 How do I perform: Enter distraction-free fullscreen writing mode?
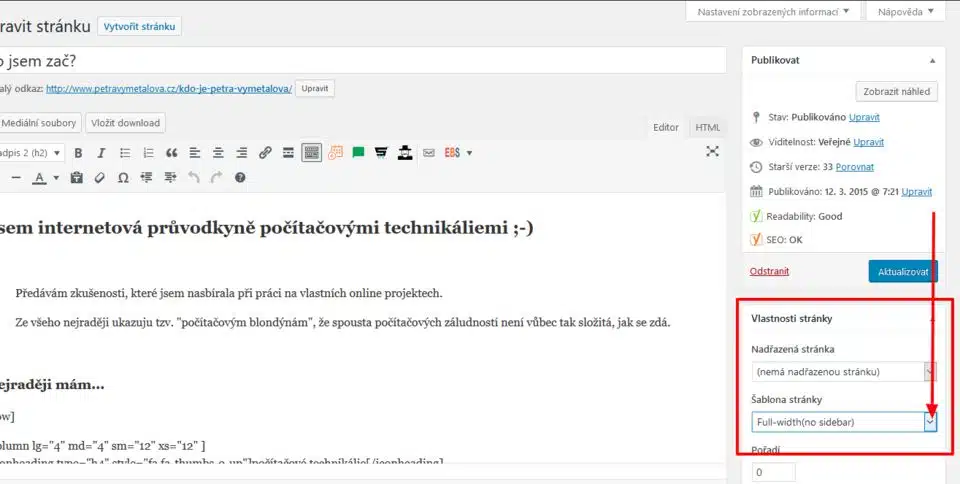tap(712, 151)
